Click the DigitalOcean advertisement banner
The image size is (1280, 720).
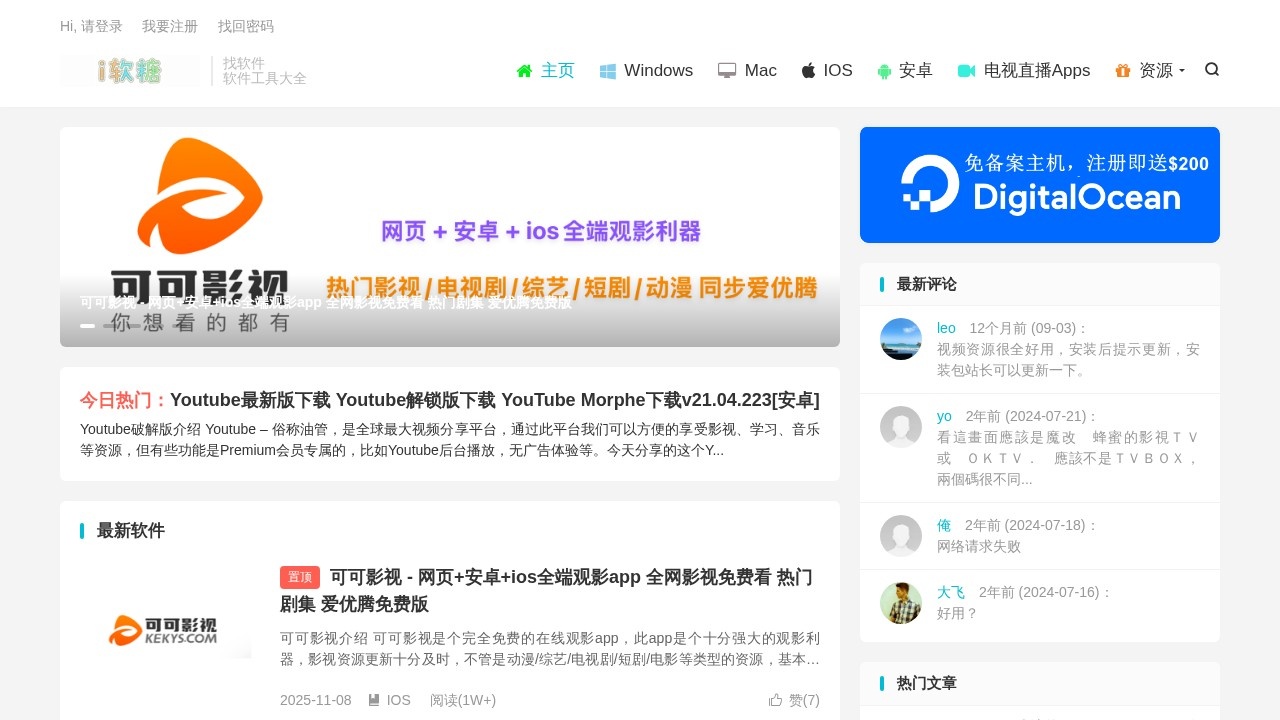pos(1040,185)
